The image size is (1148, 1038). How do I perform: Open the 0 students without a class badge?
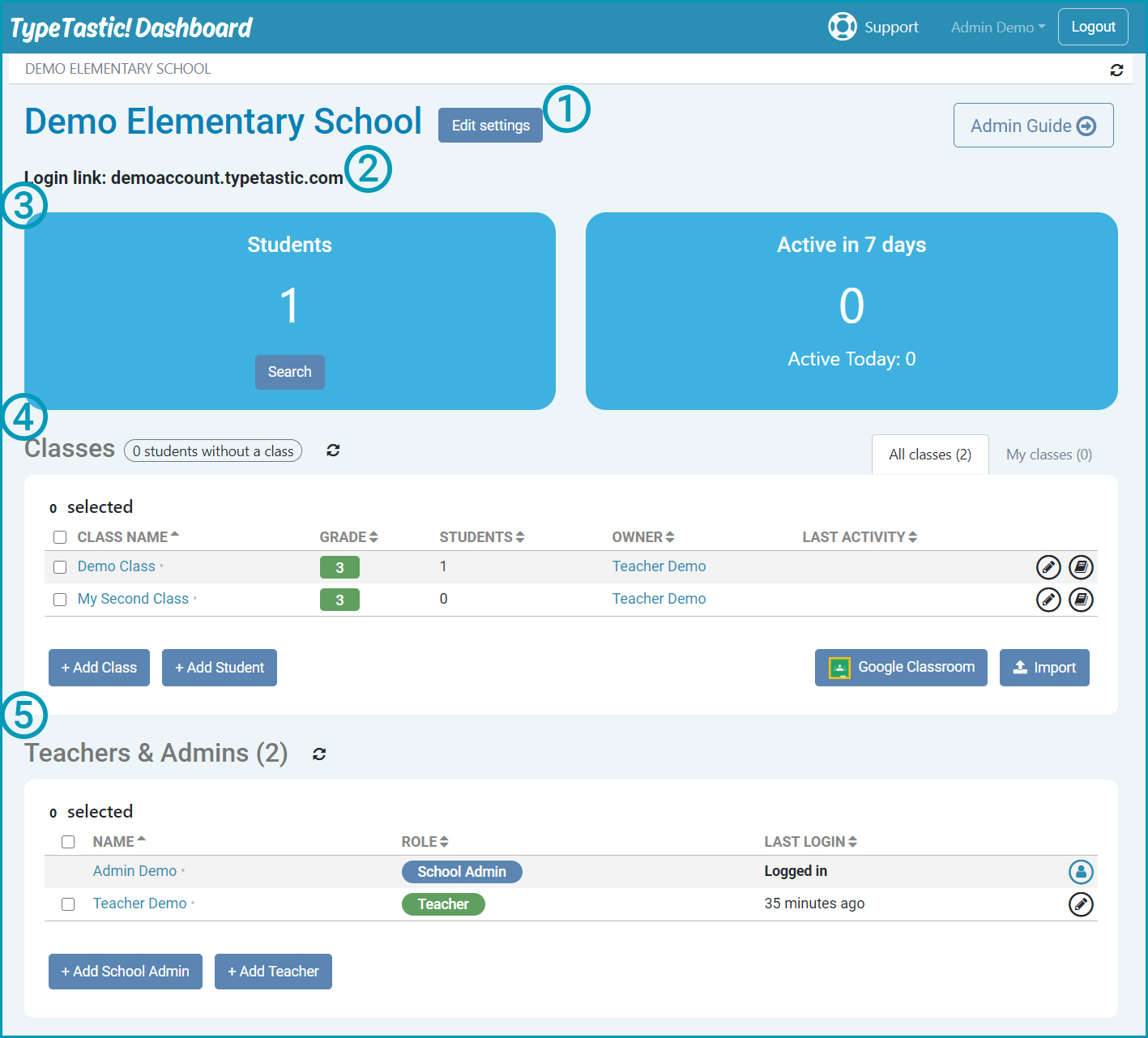coord(213,451)
